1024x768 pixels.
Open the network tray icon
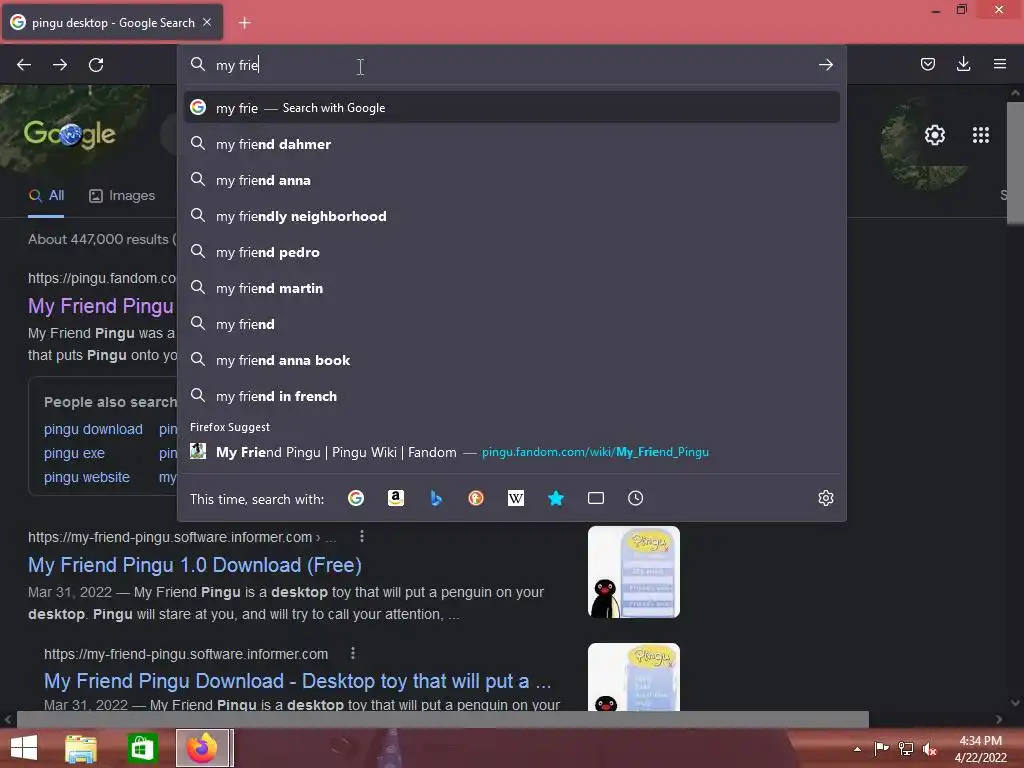point(906,749)
